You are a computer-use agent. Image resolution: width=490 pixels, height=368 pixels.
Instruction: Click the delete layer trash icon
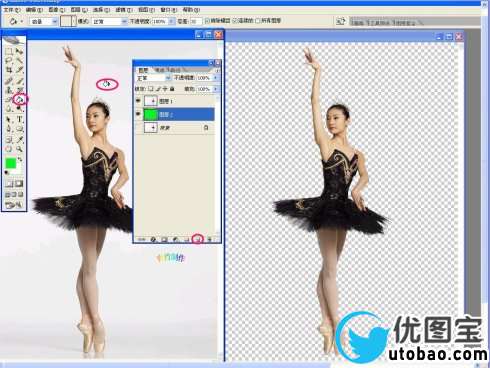pyautogui.click(x=210, y=239)
